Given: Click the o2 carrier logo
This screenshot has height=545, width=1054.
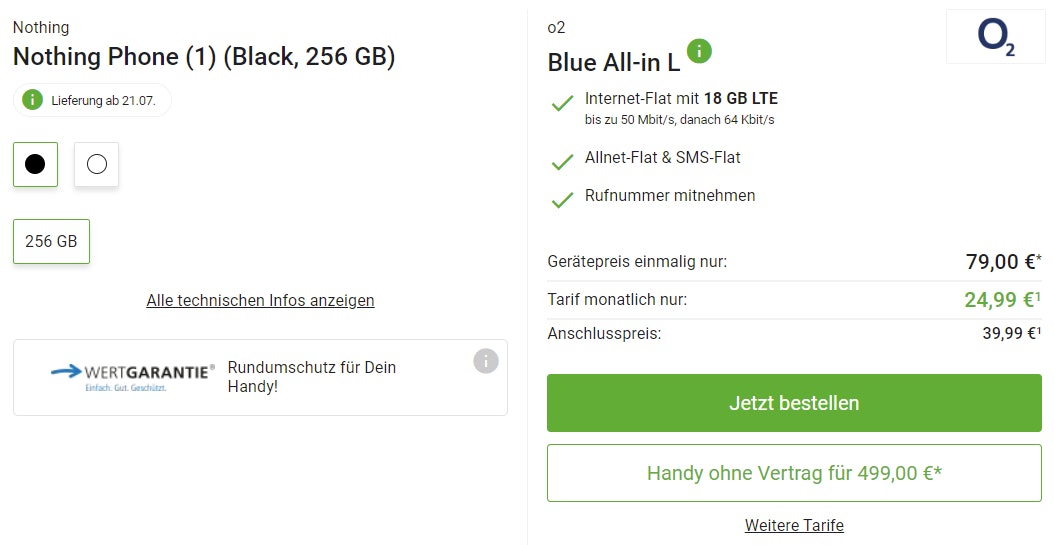Looking at the screenshot, I should click(995, 38).
